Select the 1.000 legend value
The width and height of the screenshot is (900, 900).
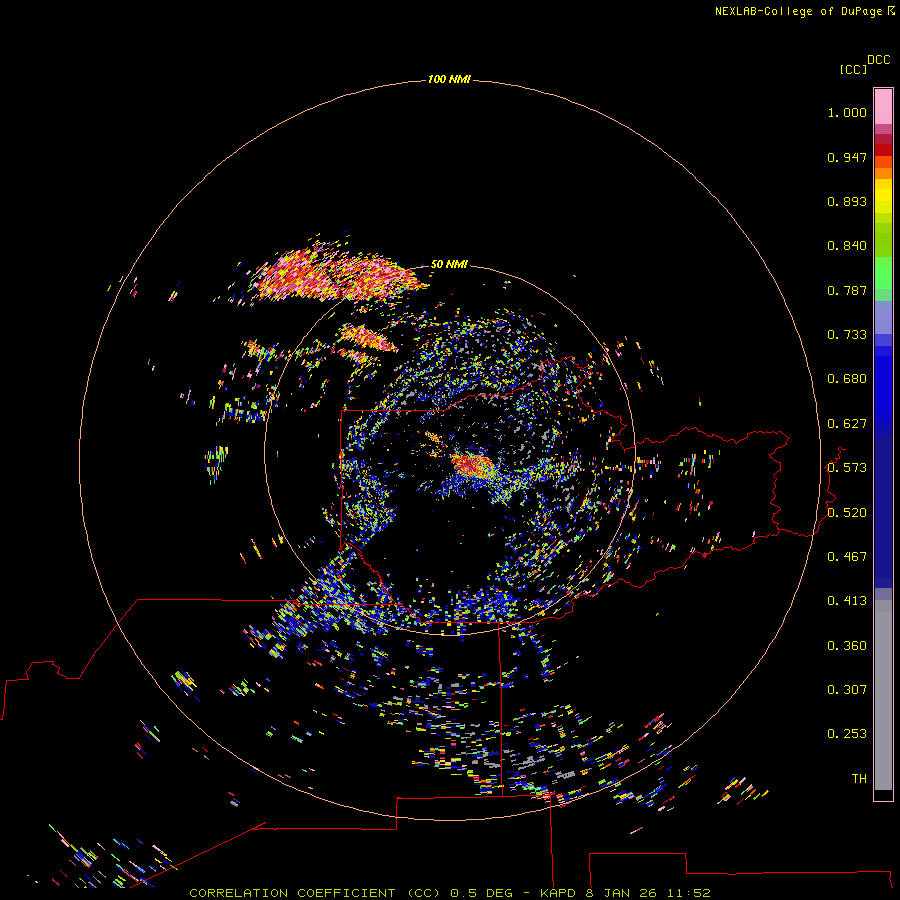[x=847, y=112]
